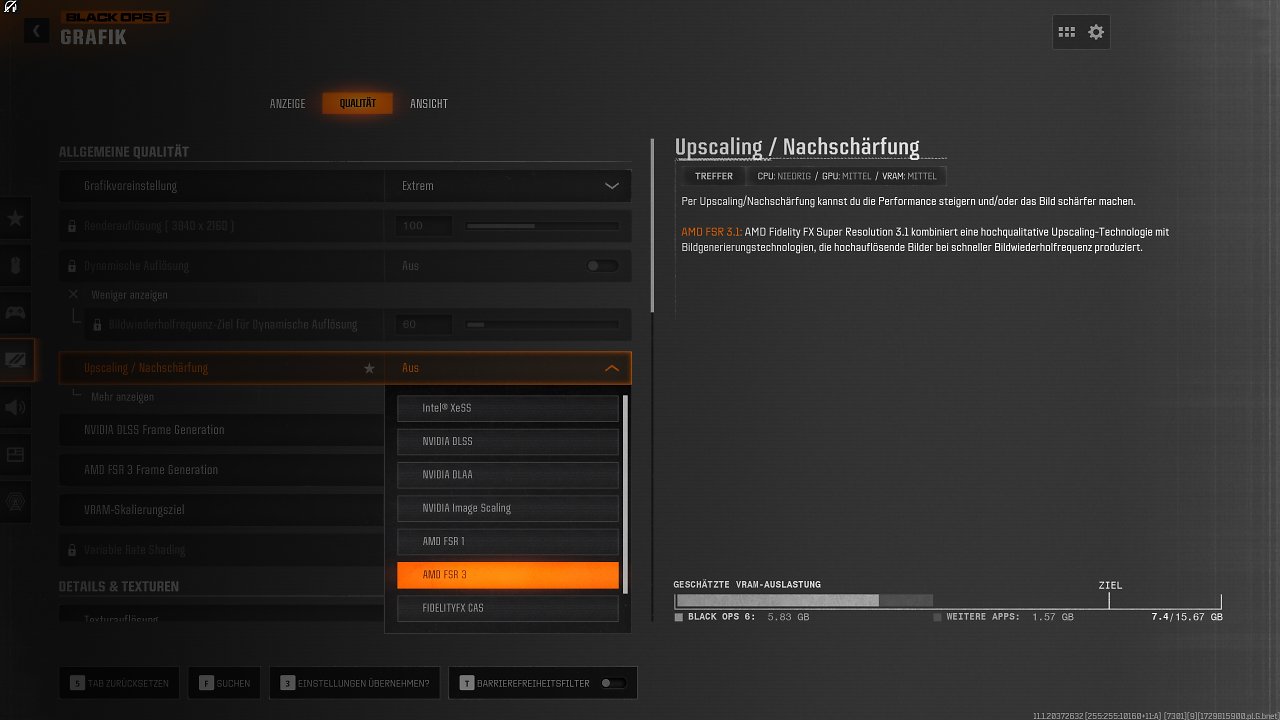The width and height of the screenshot is (1280, 720).
Task: Open the interface layout category in sidebar
Action: click(x=16, y=454)
